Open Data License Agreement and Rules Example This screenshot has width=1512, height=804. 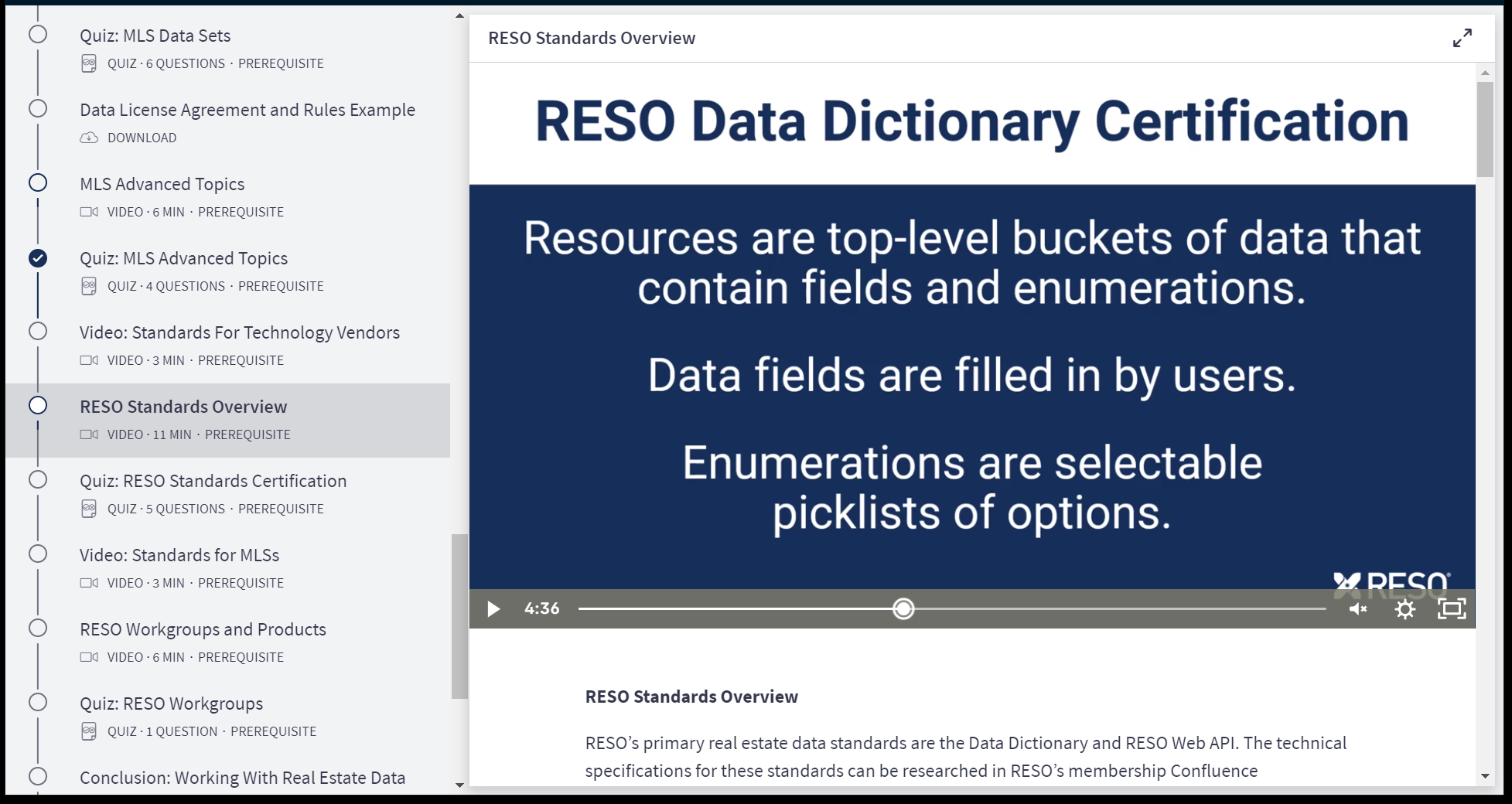247,110
